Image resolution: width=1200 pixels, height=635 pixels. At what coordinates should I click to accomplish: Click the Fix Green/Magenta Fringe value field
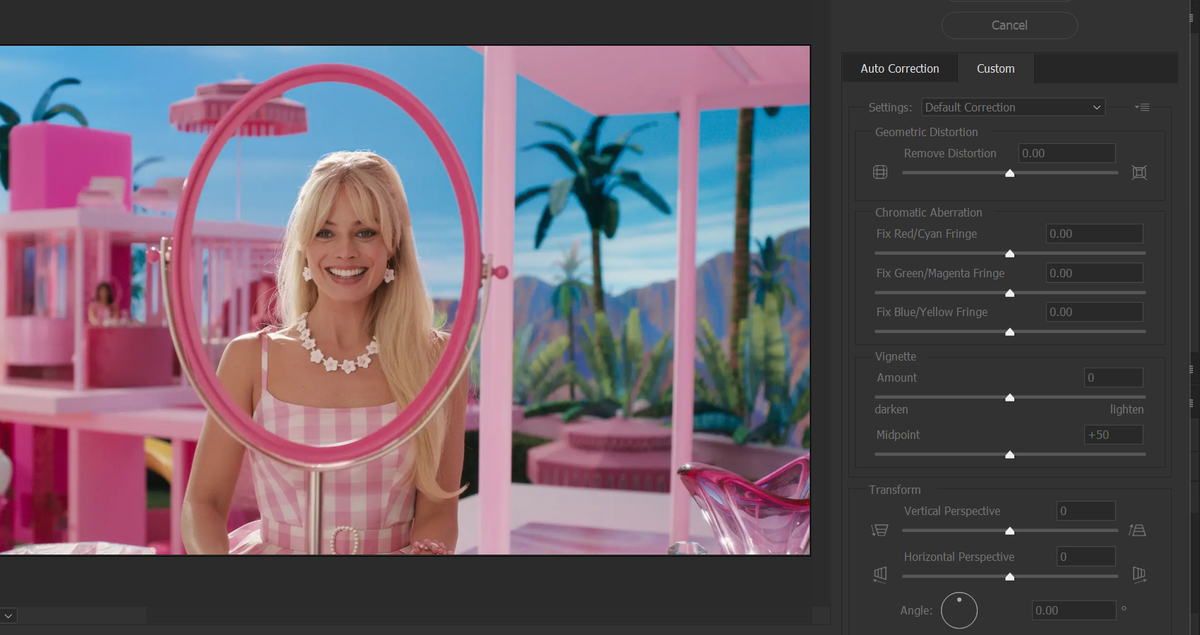coord(1093,273)
